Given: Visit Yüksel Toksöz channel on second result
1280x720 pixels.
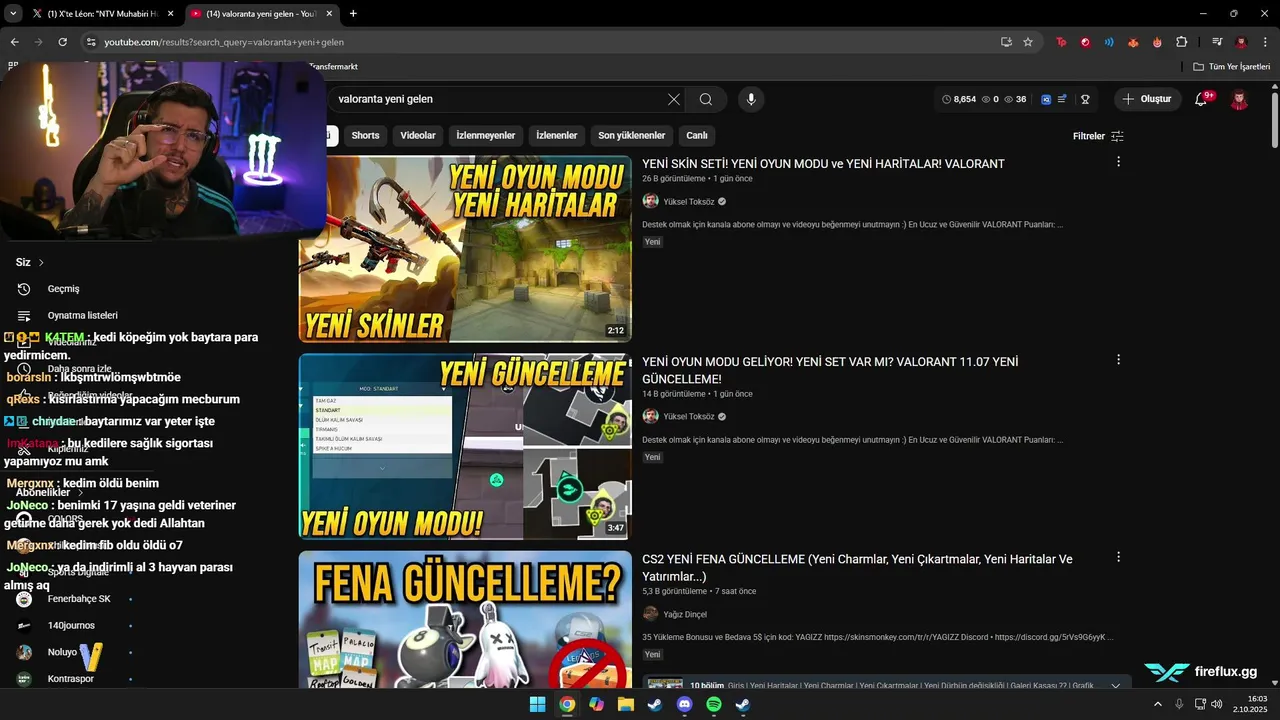Looking at the screenshot, I should pos(689,416).
